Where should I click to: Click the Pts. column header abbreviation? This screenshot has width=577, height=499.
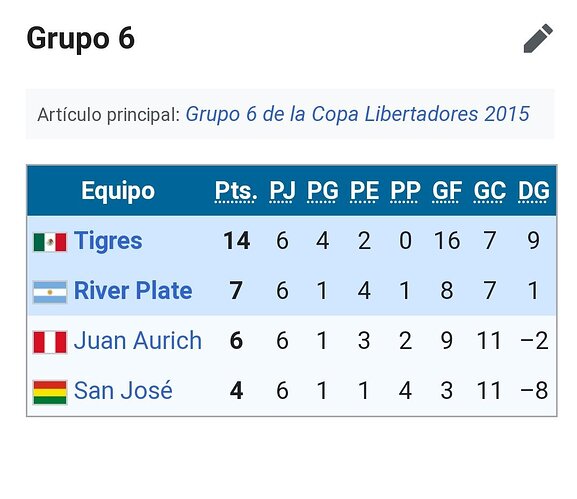tap(236, 191)
